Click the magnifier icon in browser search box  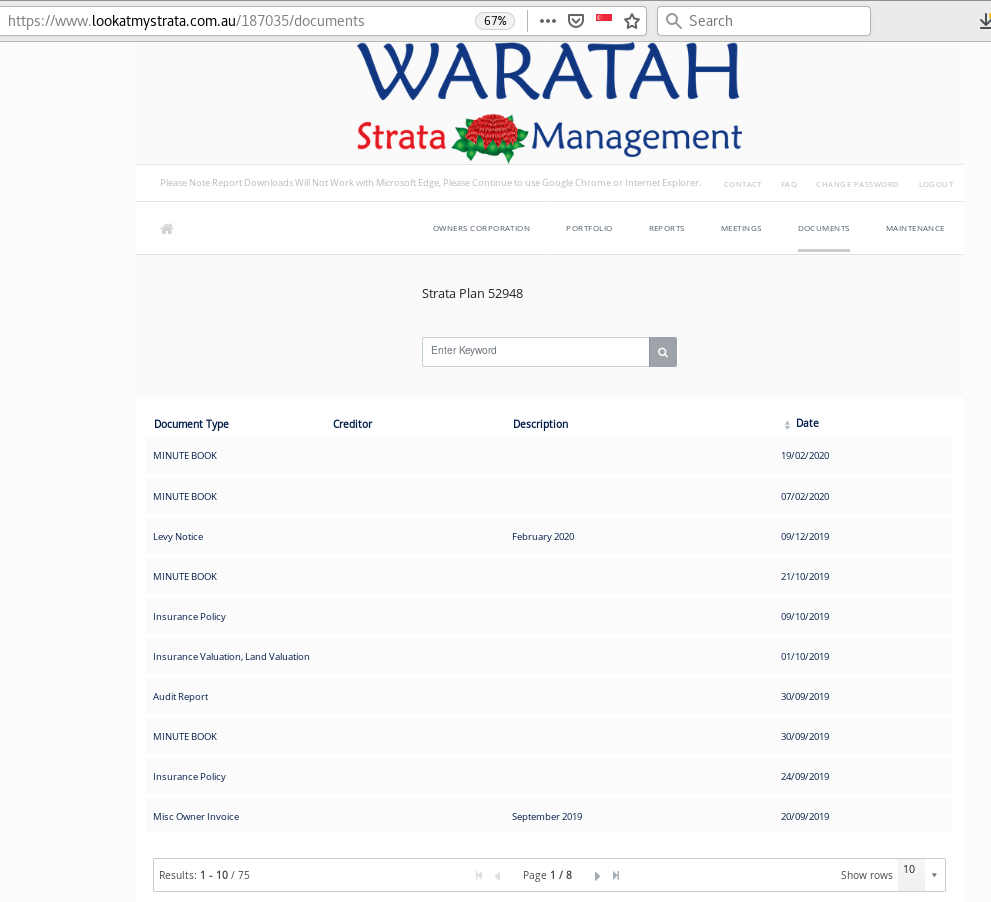click(674, 21)
